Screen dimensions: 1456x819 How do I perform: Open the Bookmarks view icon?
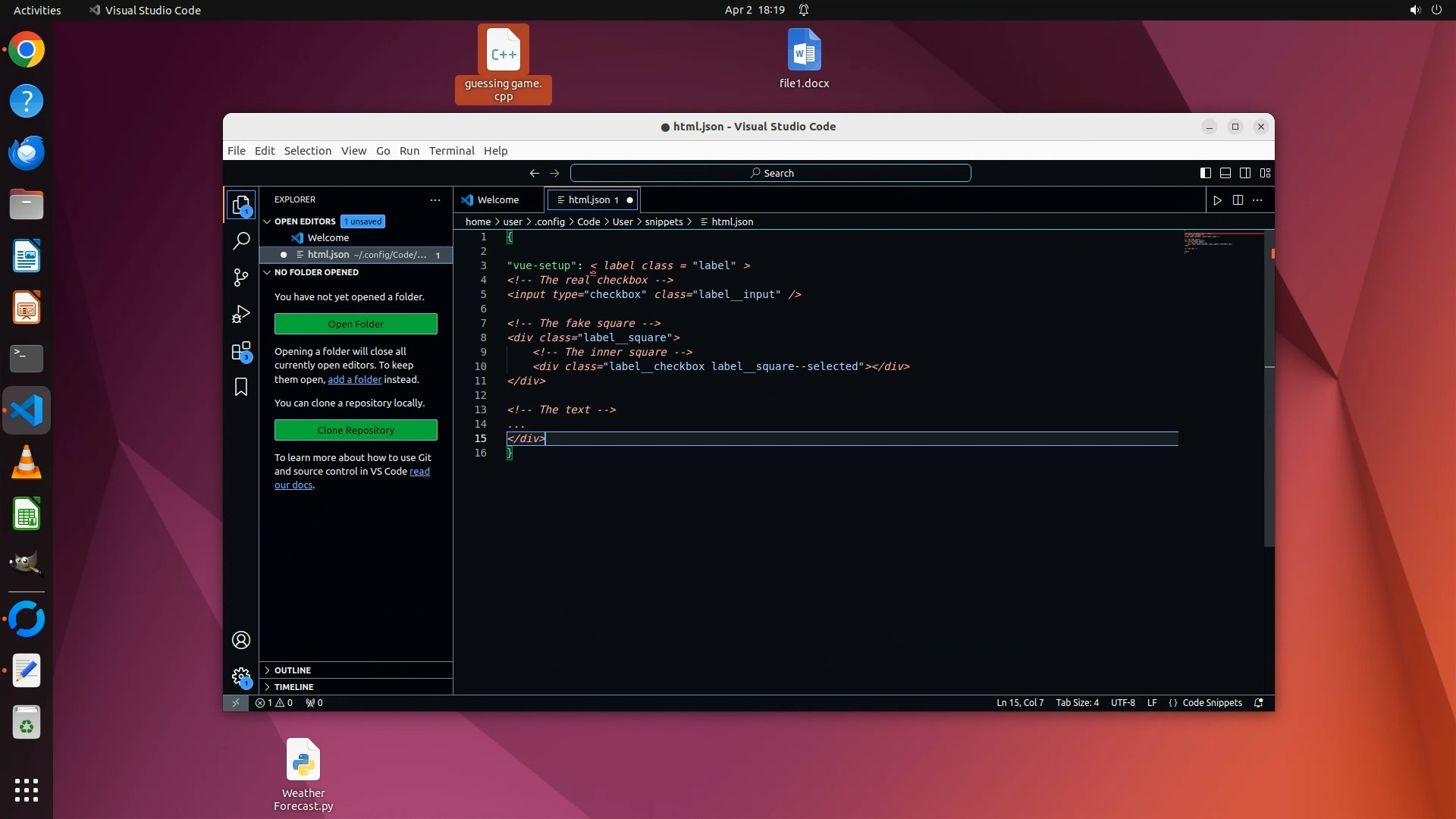tap(241, 388)
